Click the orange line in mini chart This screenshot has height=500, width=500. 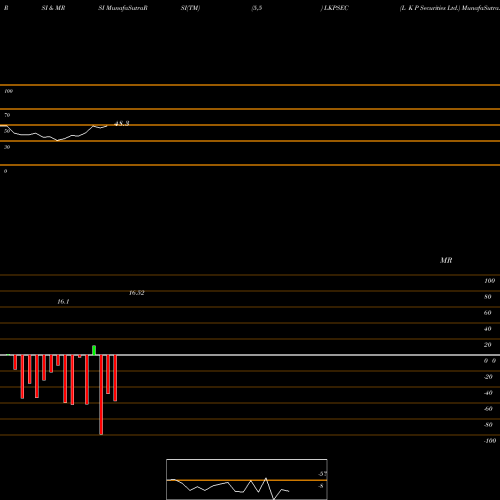(247, 480)
